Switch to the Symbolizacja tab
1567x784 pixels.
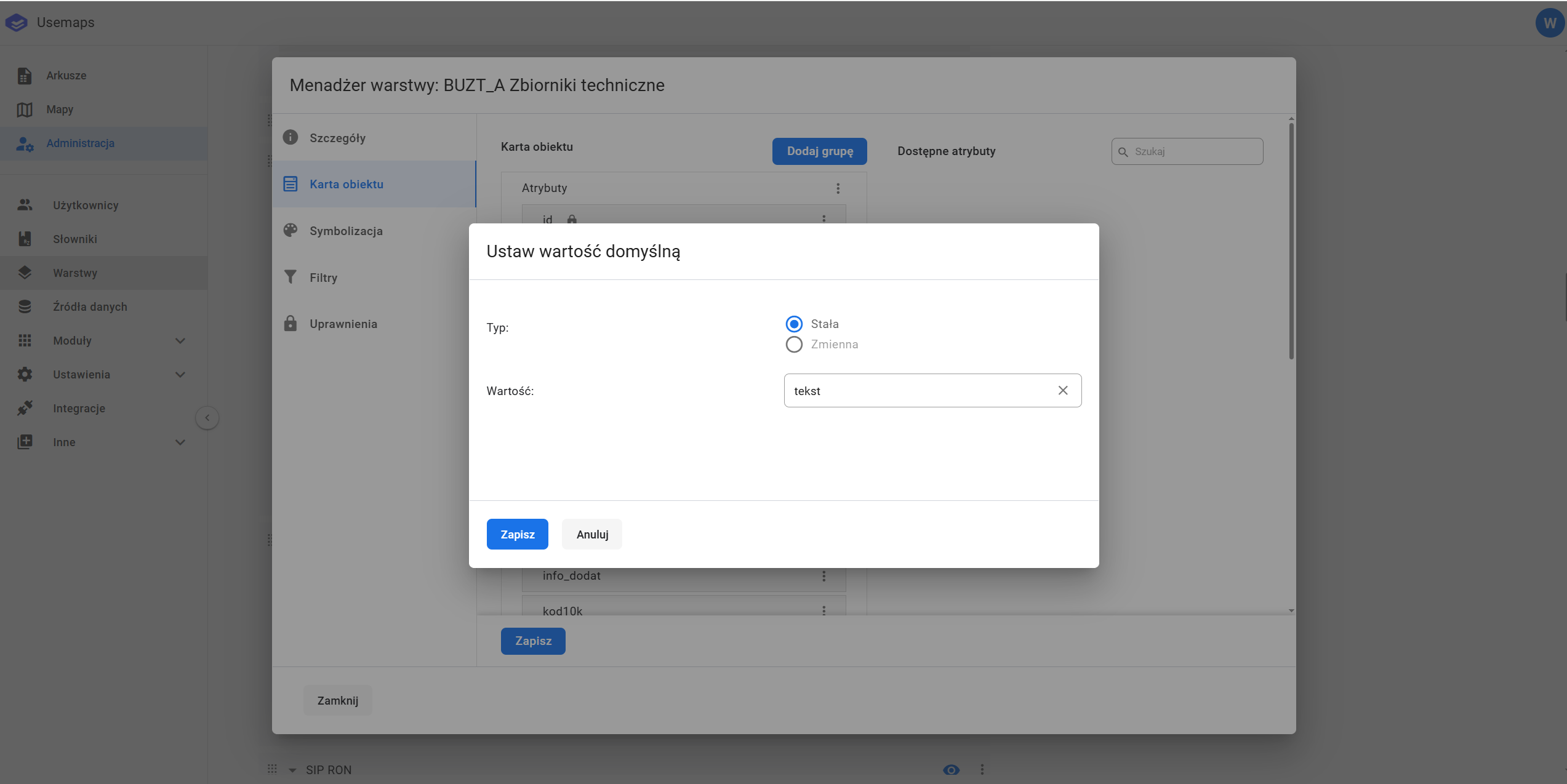point(346,231)
